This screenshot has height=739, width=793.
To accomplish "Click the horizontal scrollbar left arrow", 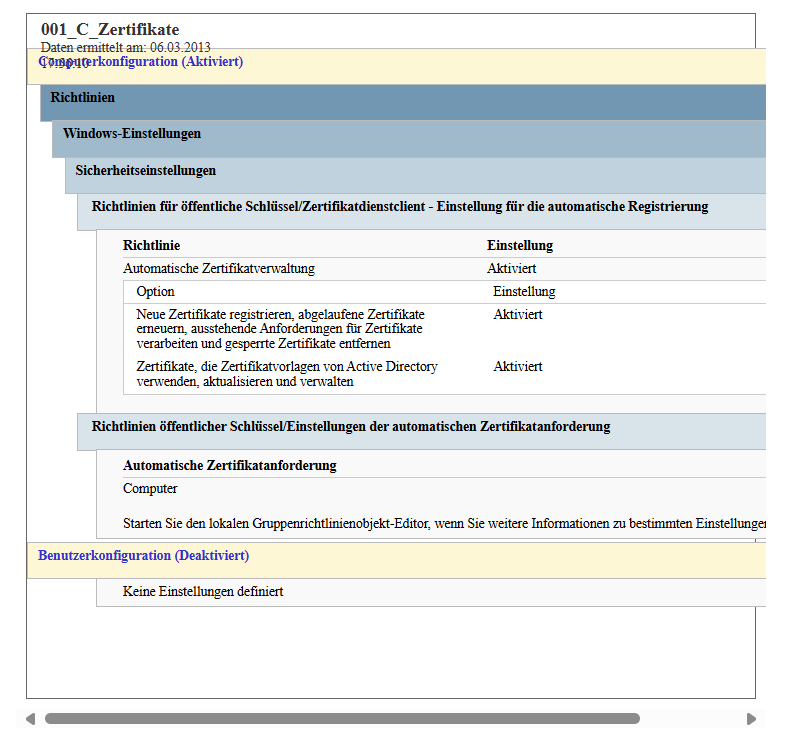I will pos(30,719).
